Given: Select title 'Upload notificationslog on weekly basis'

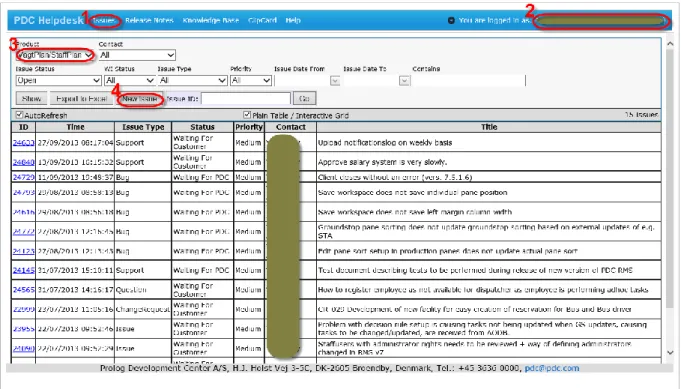Looking at the screenshot, I should pos(385,143).
